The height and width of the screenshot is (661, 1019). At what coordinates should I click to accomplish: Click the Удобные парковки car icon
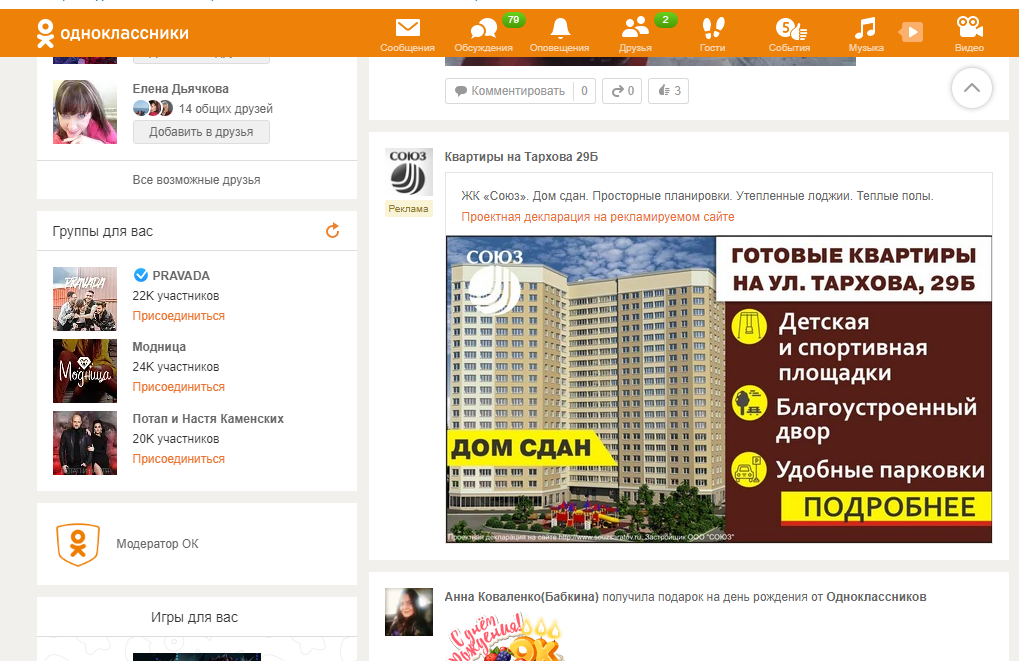coord(749,469)
